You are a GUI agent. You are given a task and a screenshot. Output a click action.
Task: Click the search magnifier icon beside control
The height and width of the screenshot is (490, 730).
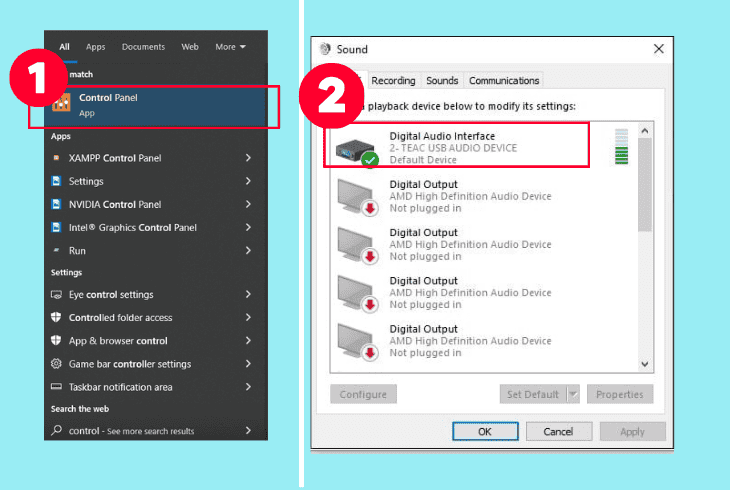click(56, 430)
